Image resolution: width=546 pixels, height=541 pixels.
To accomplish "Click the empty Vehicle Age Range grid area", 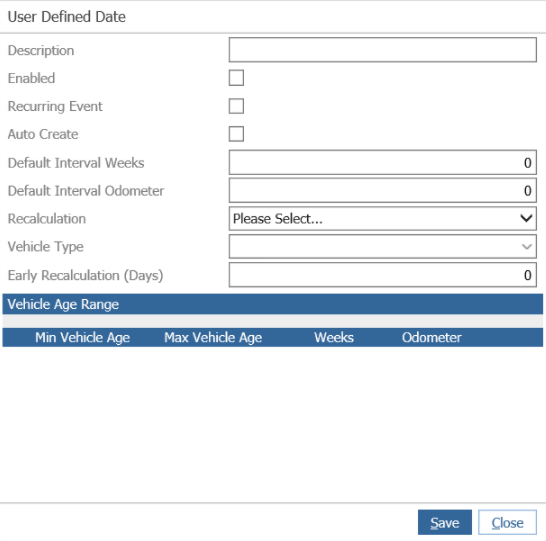I will (x=273, y=423).
